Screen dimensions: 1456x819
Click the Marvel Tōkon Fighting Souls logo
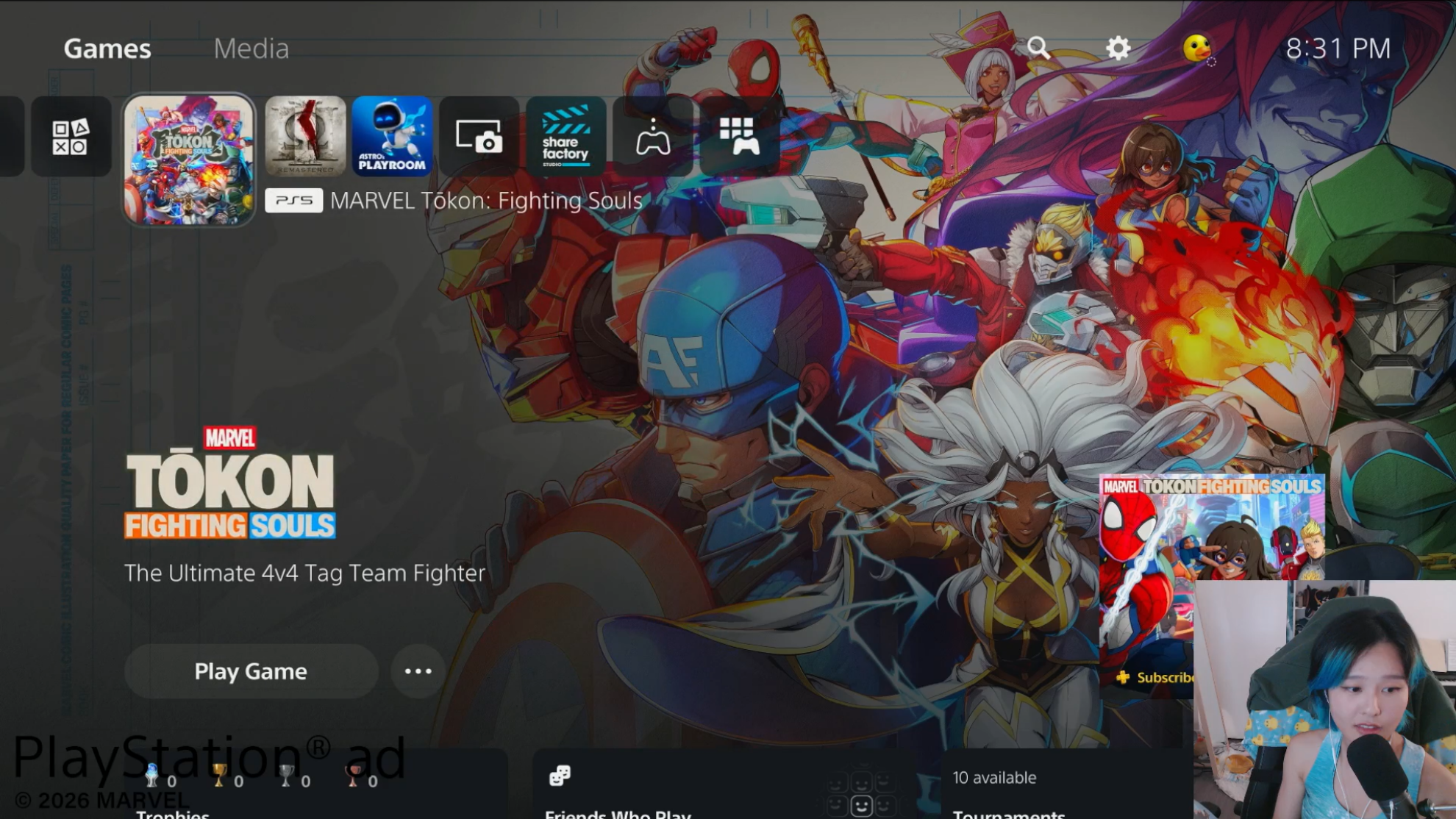tap(230, 483)
